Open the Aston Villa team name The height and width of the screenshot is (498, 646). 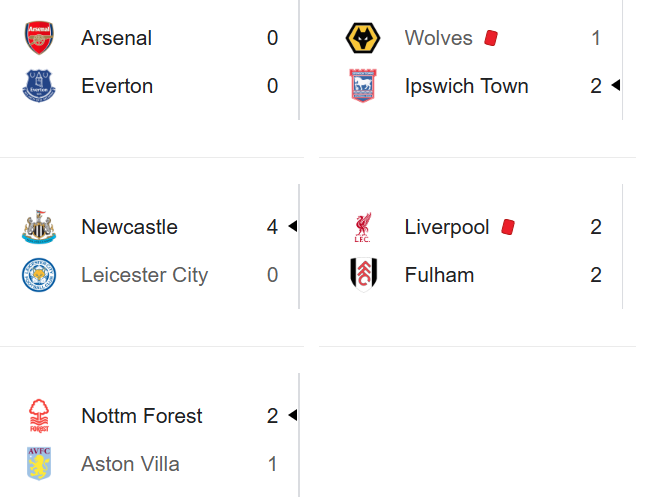(x=132, y=465)
